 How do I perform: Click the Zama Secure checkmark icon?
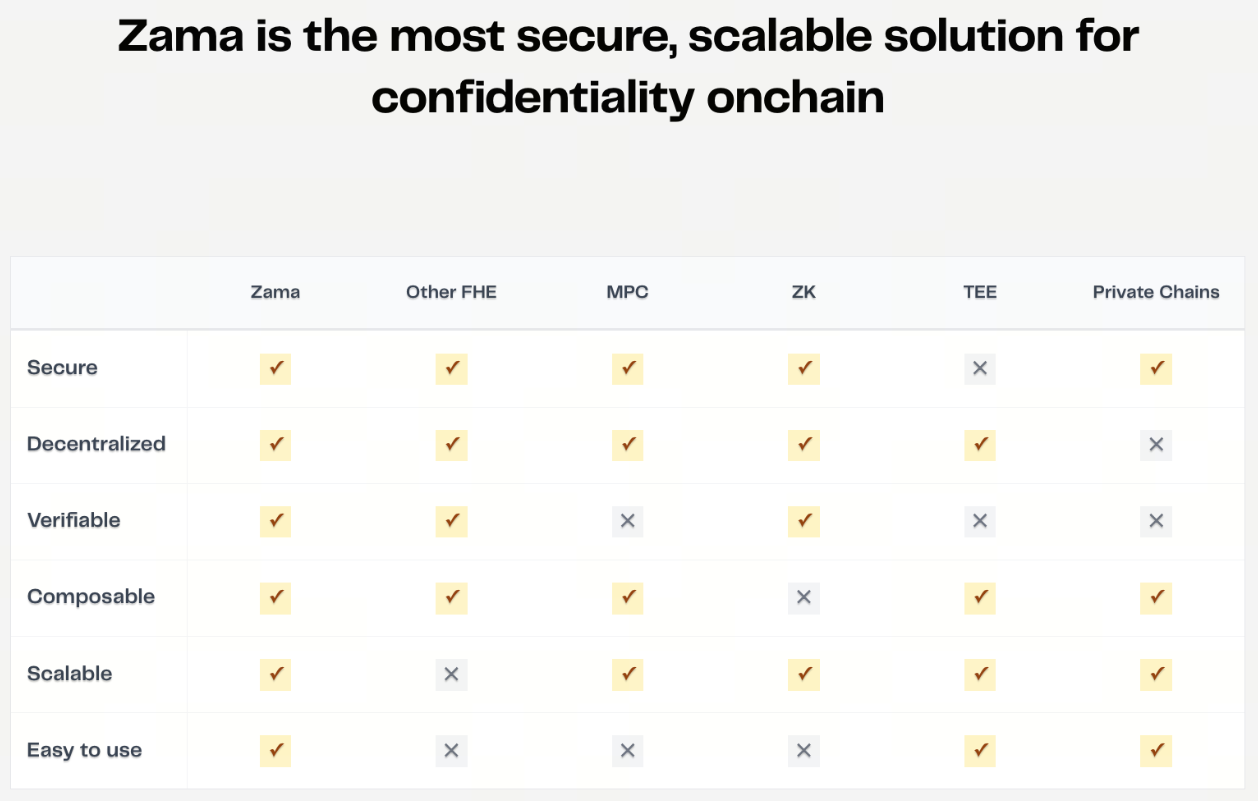tap(275, 368)
